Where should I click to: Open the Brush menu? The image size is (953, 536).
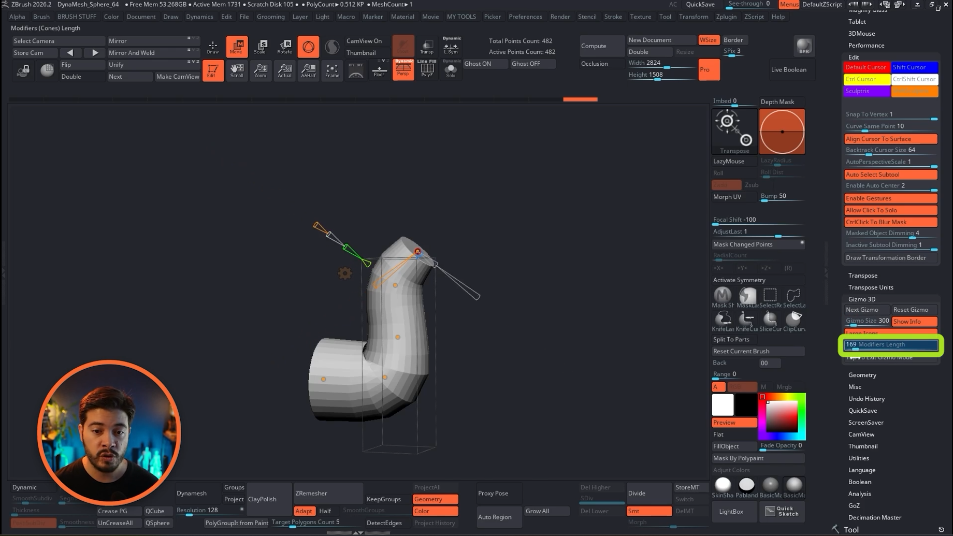pos(41,17)
